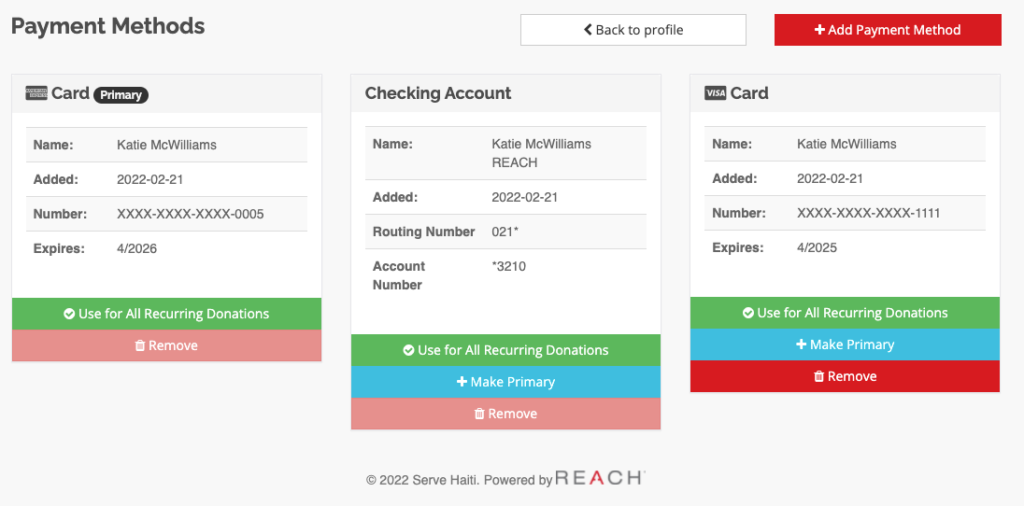
Task: Select card number XXXX-XXXX-XXXX-1111
Action: pyautogui.click(x=869, y=213)
